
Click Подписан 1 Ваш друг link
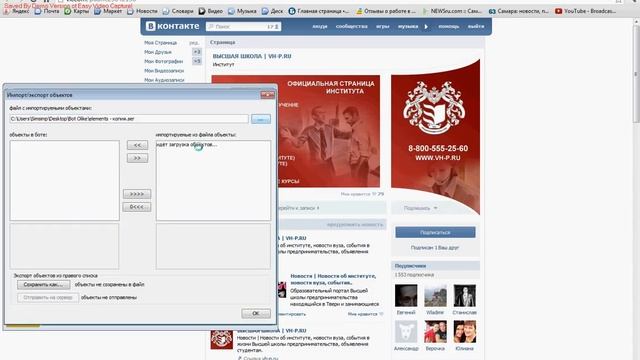coord(435,248)
